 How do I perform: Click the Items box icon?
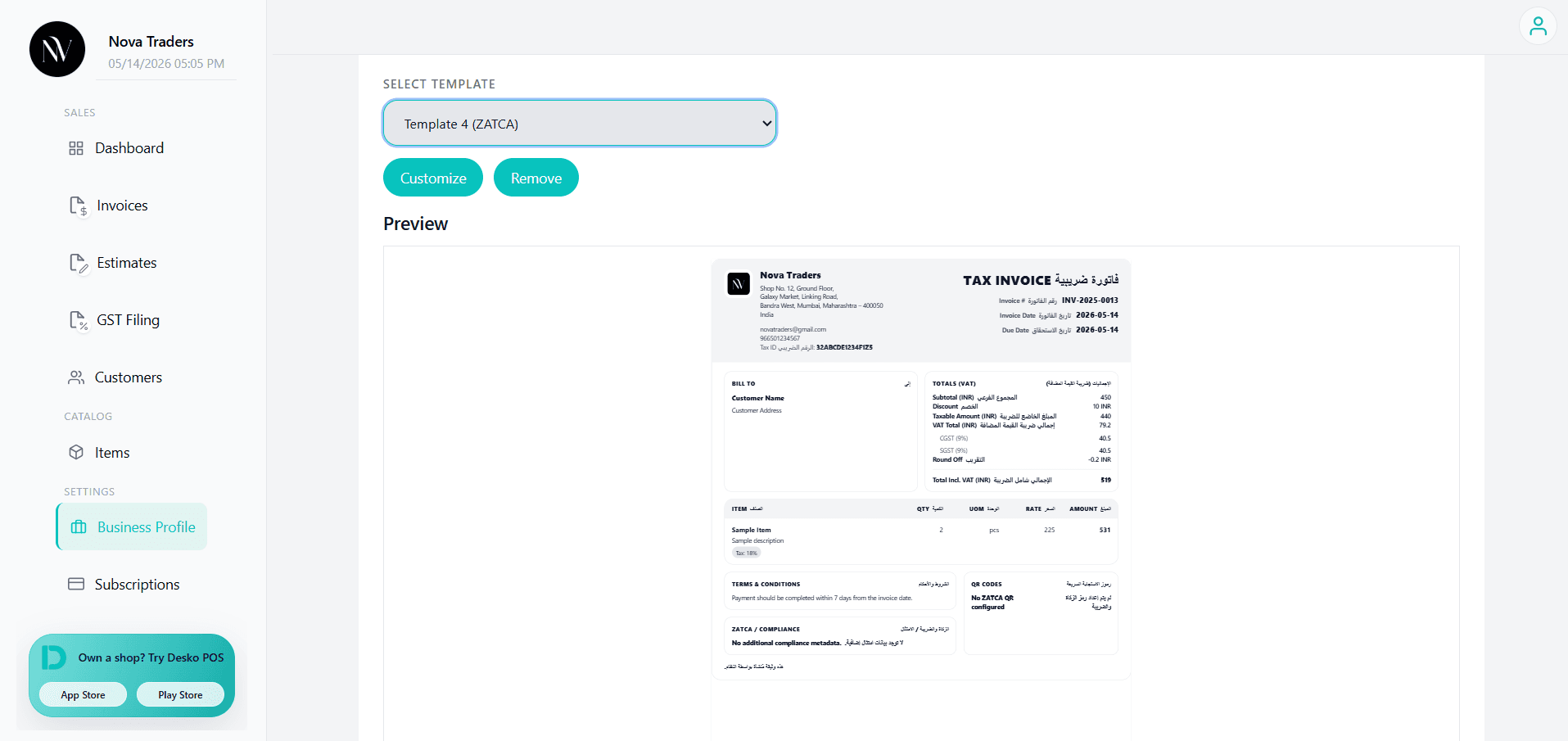point(76,452)
